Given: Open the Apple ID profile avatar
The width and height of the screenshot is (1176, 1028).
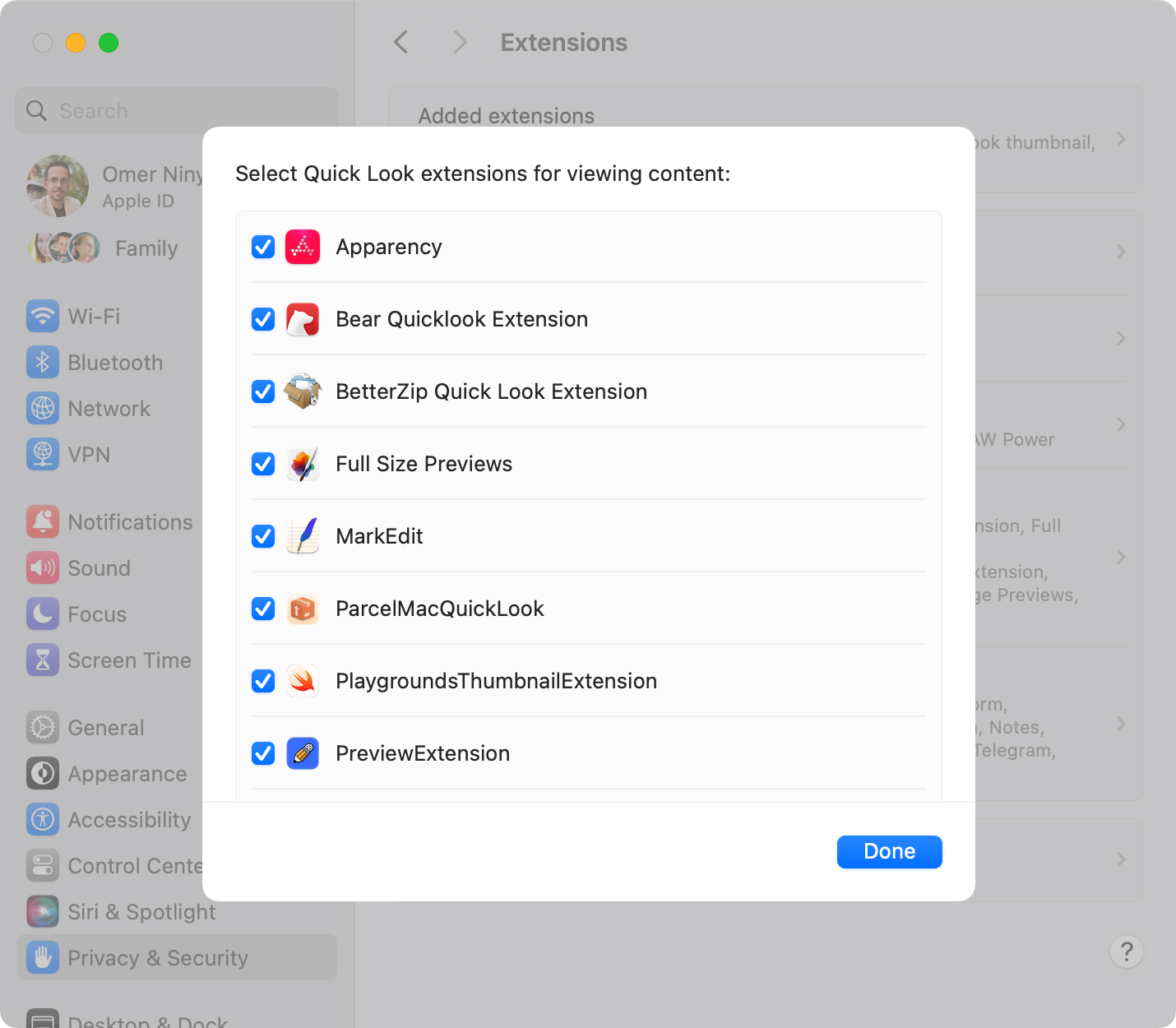Looking at the screenshot, I should point(58,186).
